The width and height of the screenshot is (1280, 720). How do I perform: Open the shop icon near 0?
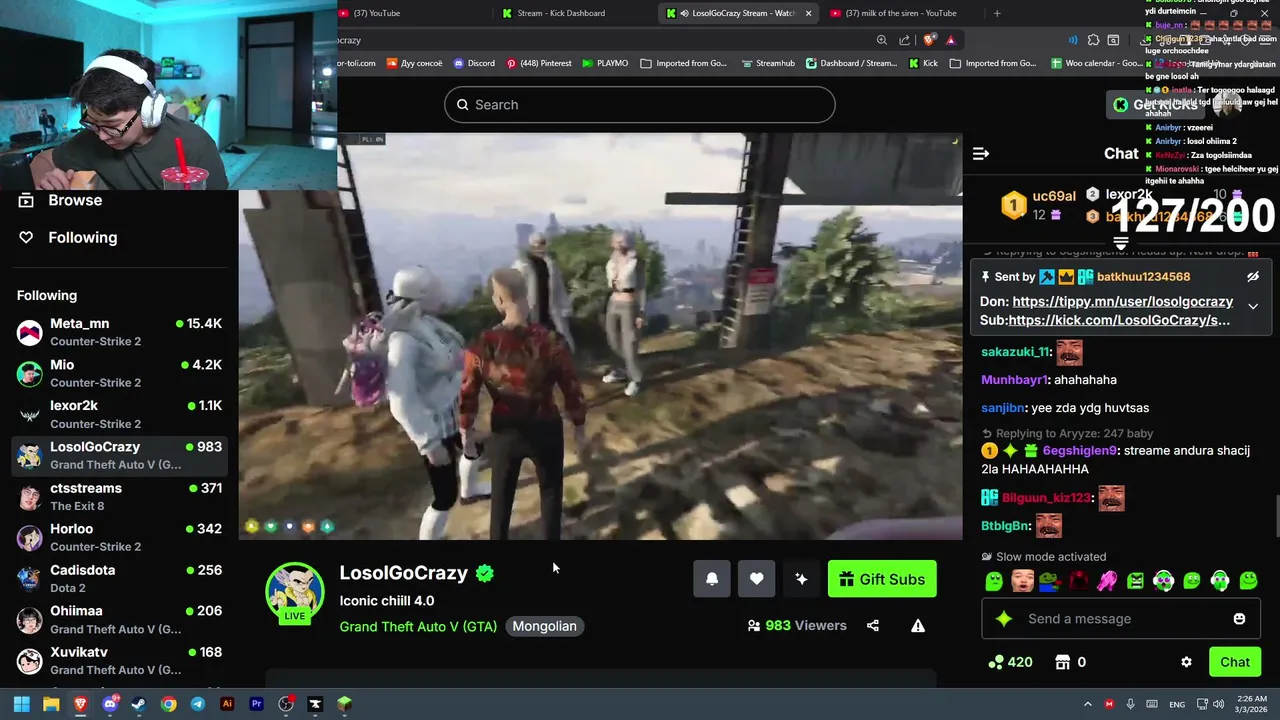pyautogui.click(x=1063, y=662)
